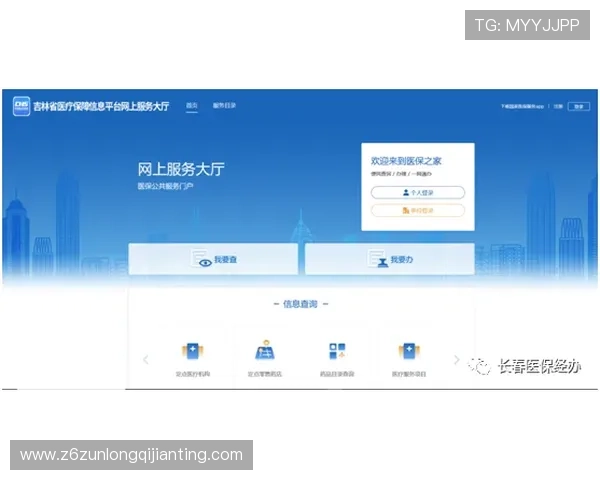Open the 药品目录查询 drug catalog icon
This screenshot has width=600, height=480.
(x=337, y=351)
